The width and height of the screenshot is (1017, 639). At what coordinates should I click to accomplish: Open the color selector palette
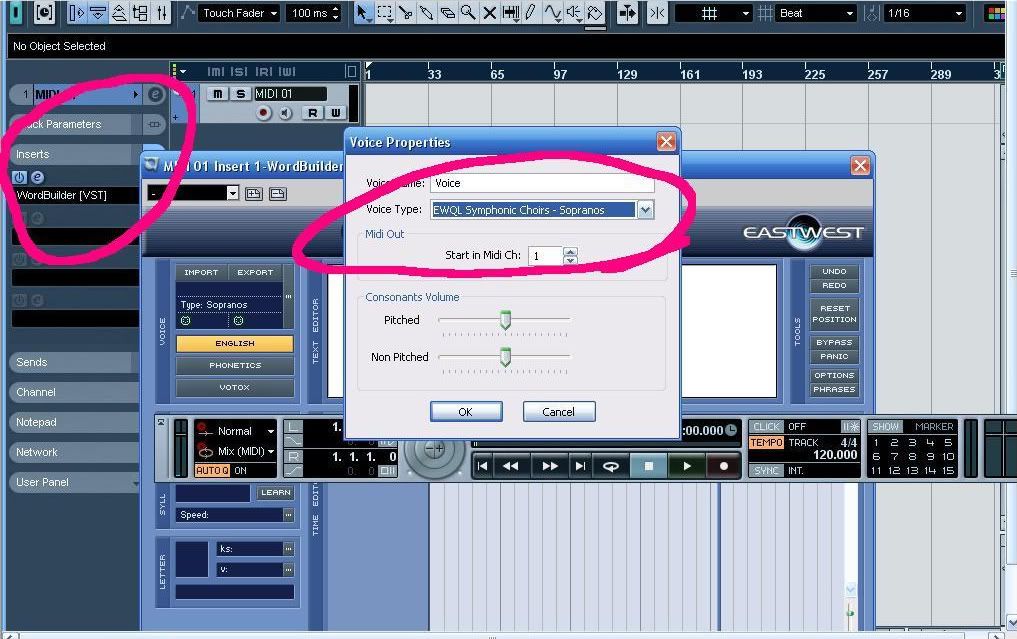tap(996, 13)
